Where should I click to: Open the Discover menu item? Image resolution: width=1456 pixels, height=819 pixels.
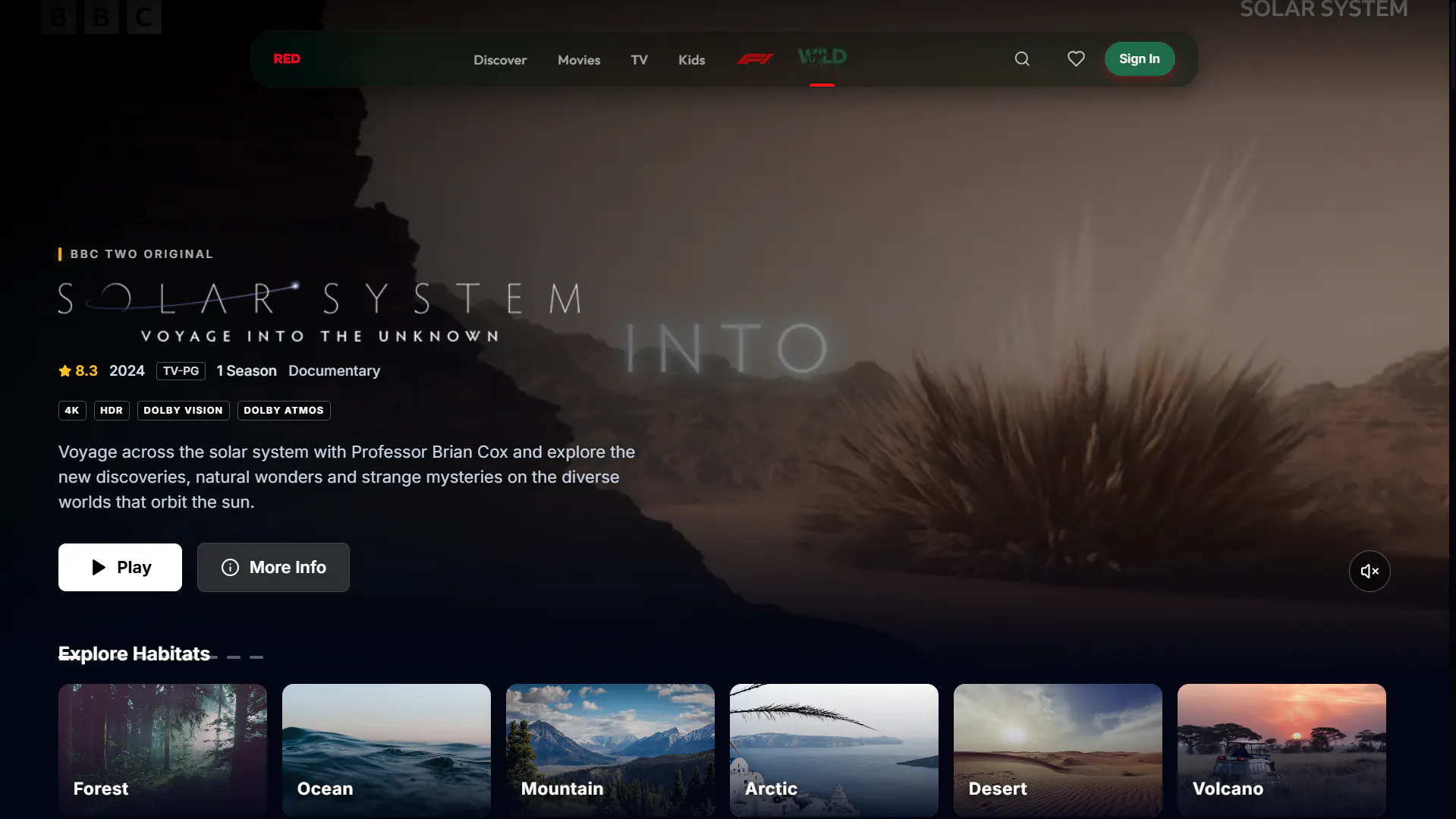pyautogui.click(x=500, y=60)
